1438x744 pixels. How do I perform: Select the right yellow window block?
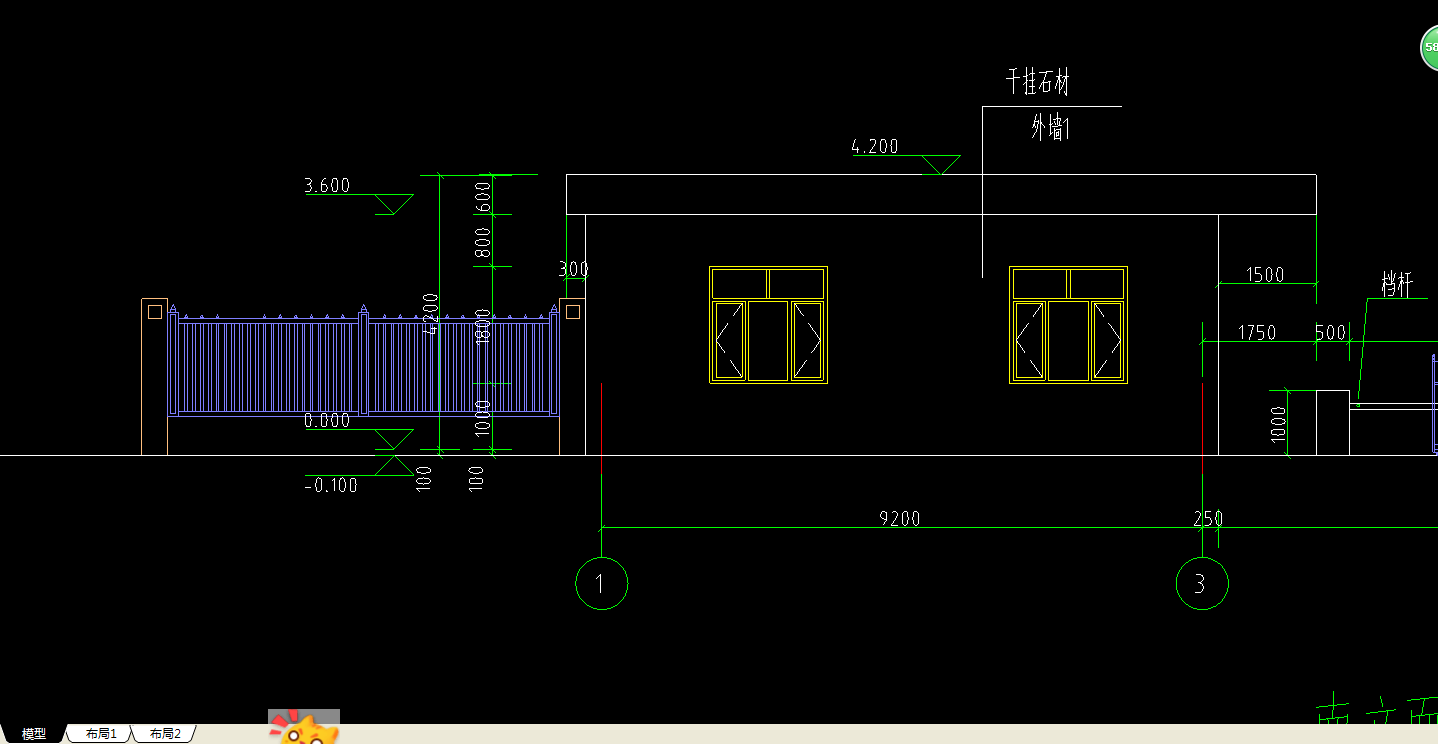[x=1068, y=325]
